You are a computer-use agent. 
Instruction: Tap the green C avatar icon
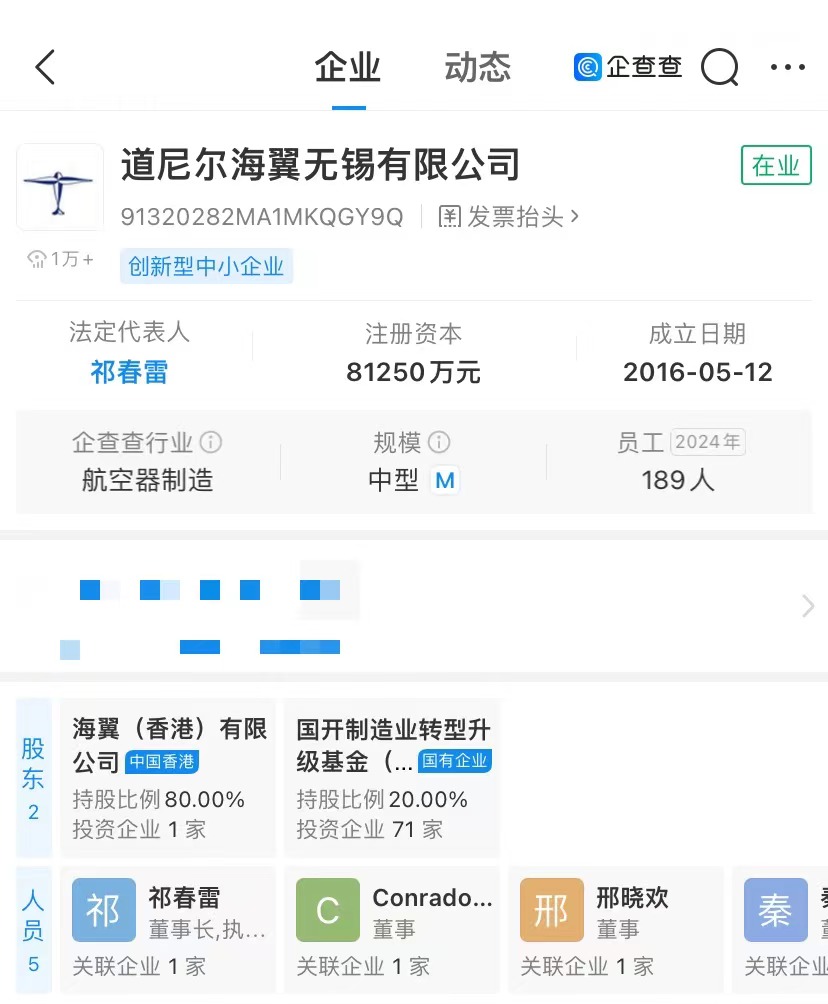pyautogui.click(x=328, y=910)
